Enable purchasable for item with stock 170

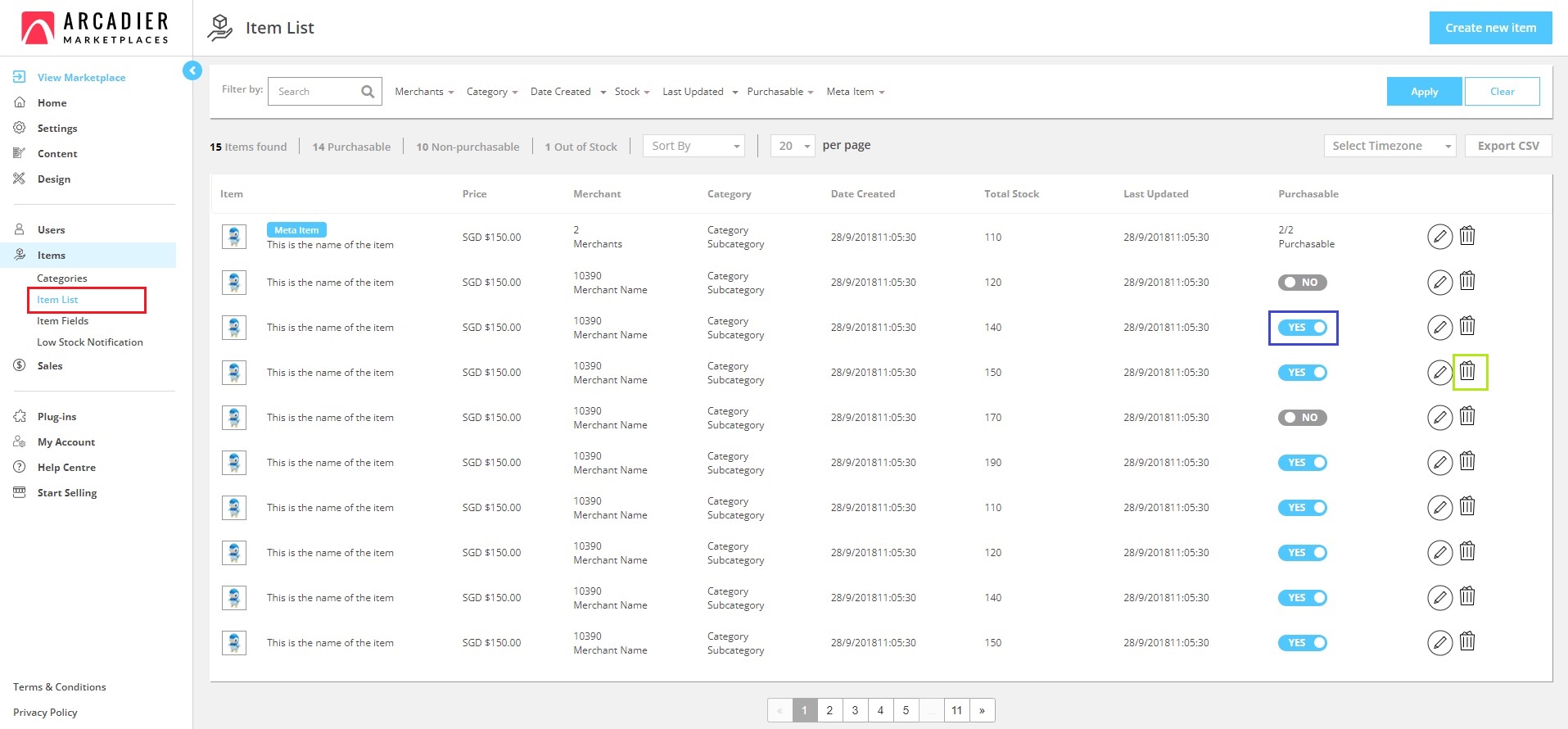click(x=1302, y=418)
